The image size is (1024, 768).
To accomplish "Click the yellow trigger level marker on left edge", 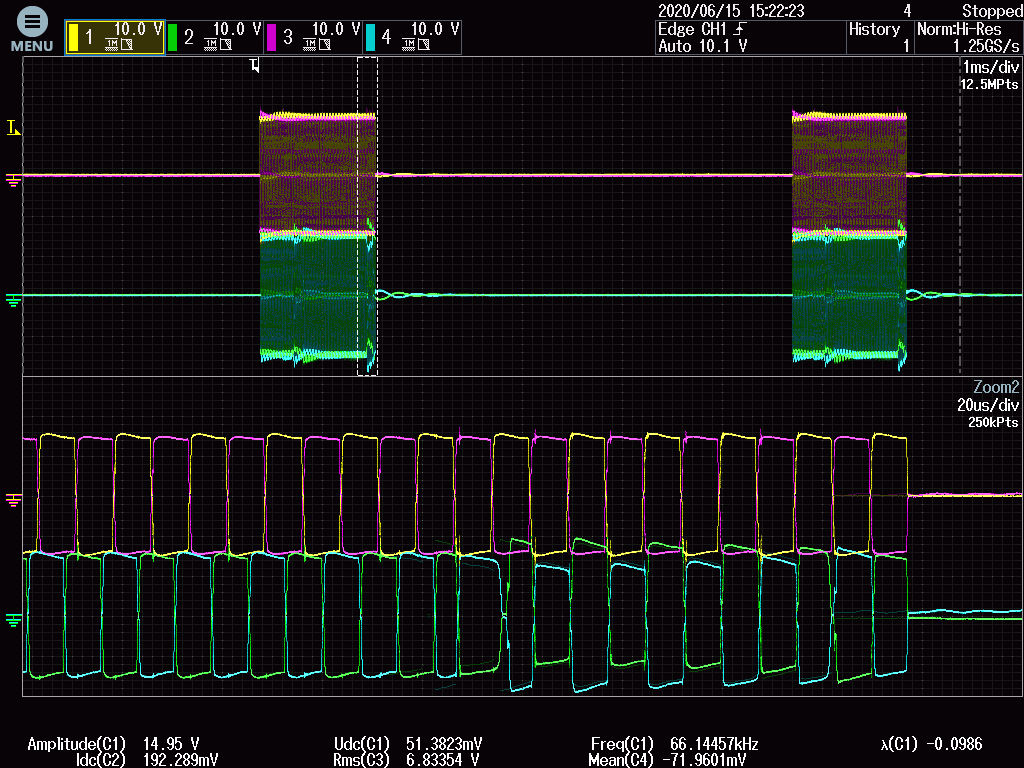I will [x=12, y=128].
